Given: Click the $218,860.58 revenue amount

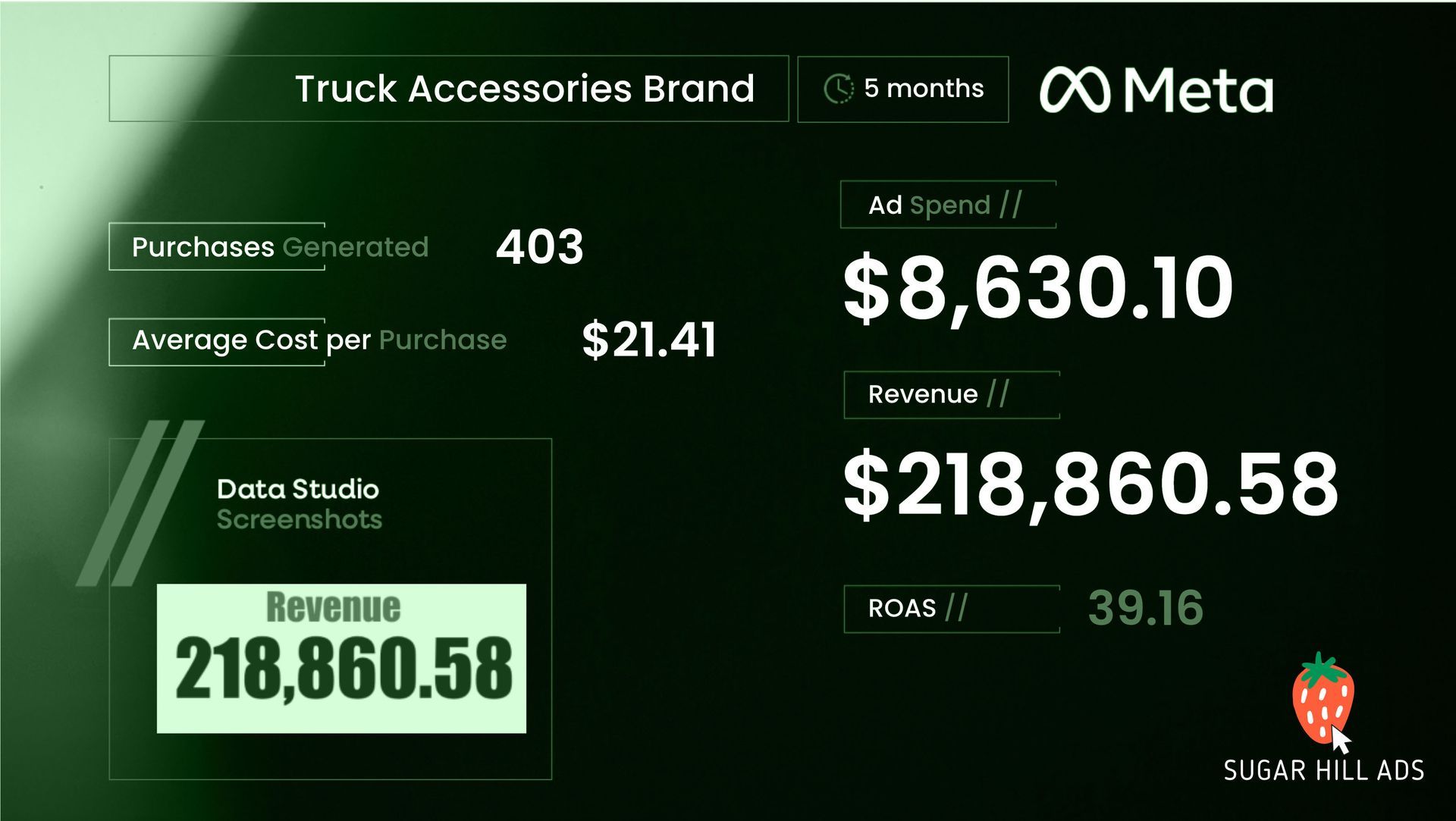Looking at the screenshot, I should (x=1090, y=484).
